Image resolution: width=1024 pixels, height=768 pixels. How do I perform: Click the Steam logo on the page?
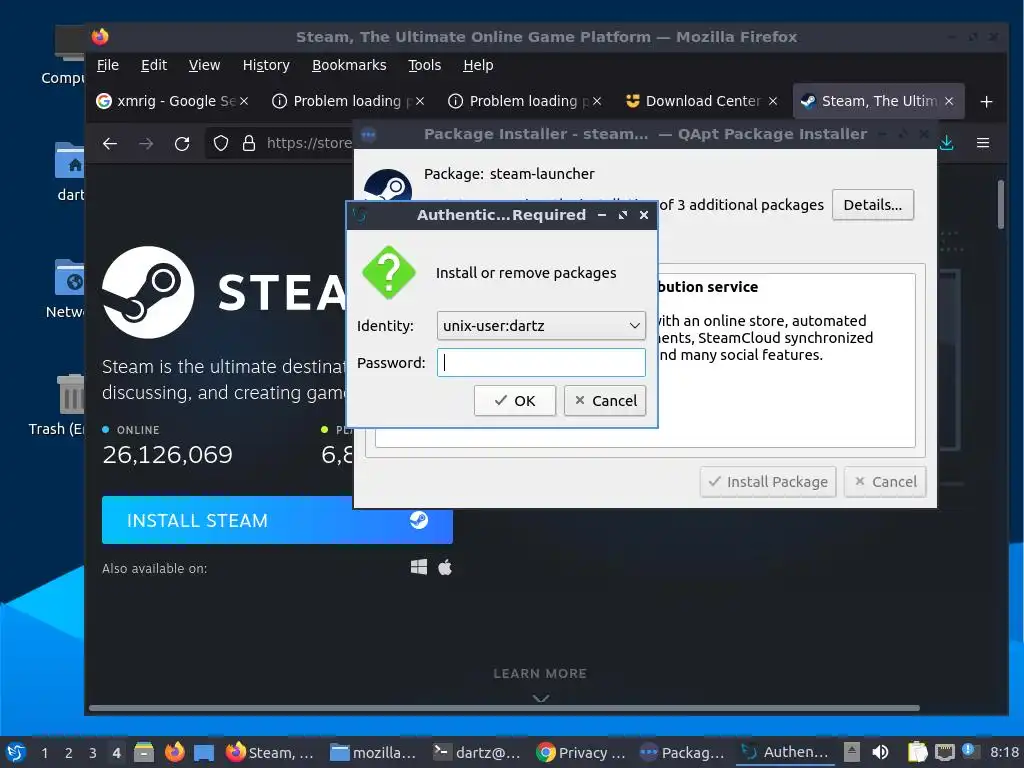pos(148,292)
